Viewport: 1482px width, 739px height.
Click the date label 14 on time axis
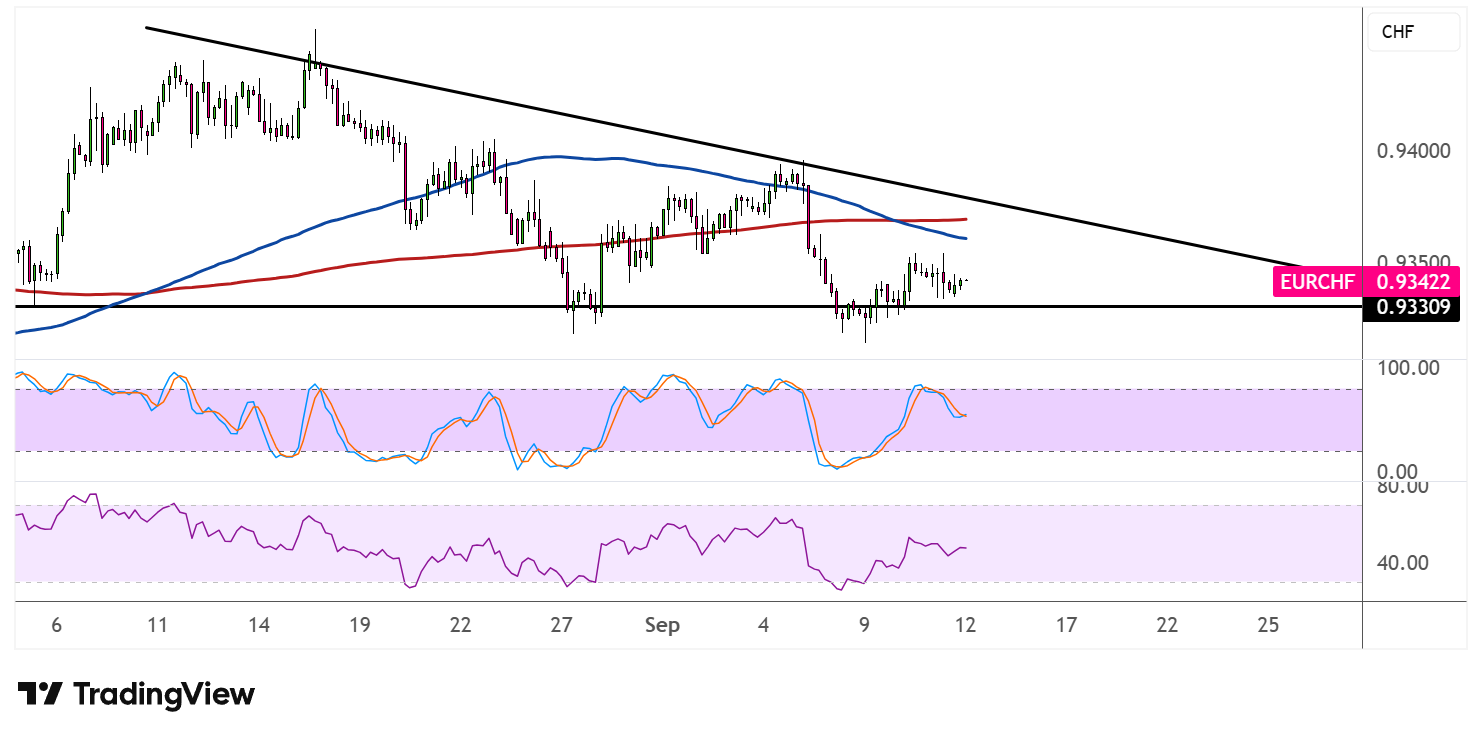click(x=259, y=626)
